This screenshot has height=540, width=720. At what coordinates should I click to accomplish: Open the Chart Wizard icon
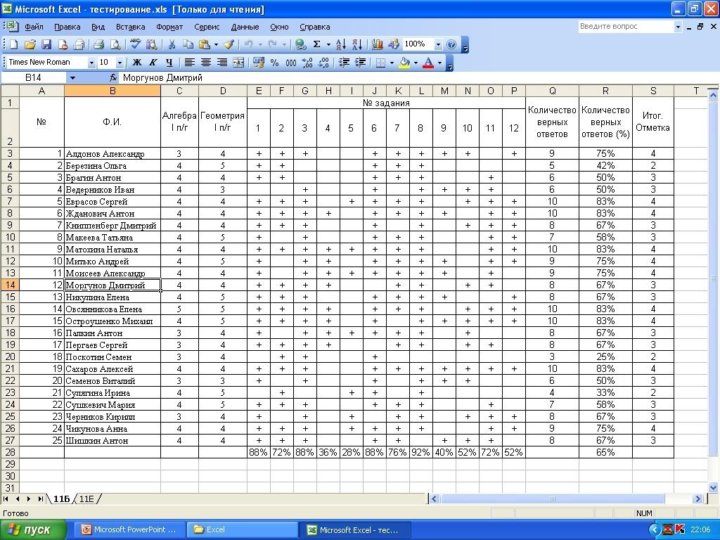click(x=377, y=45)
